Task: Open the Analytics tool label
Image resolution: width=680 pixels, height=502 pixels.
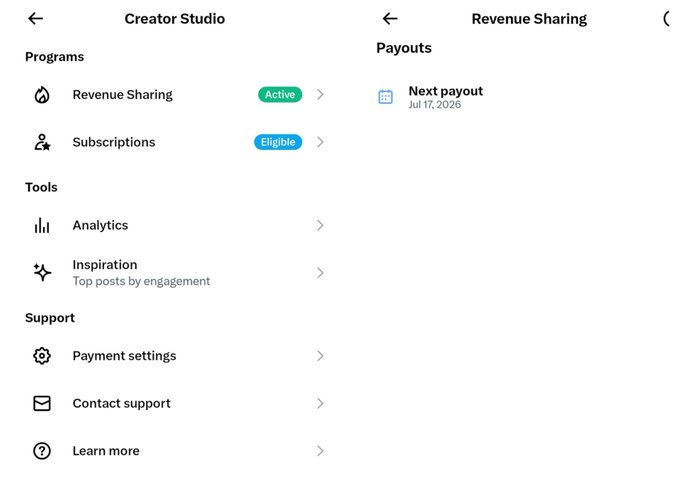Action: [x=100, y=225]
